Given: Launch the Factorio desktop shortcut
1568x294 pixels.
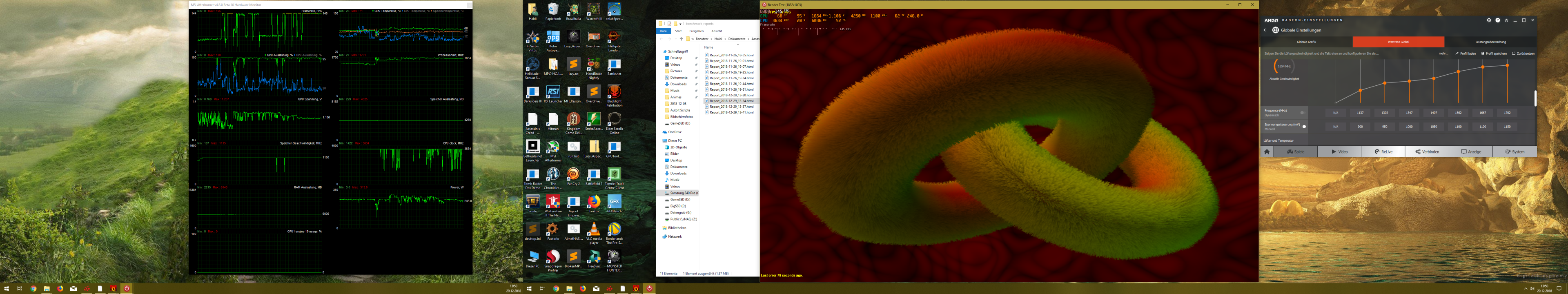Looking at the screenshot, I should click(x=553, y=231).
